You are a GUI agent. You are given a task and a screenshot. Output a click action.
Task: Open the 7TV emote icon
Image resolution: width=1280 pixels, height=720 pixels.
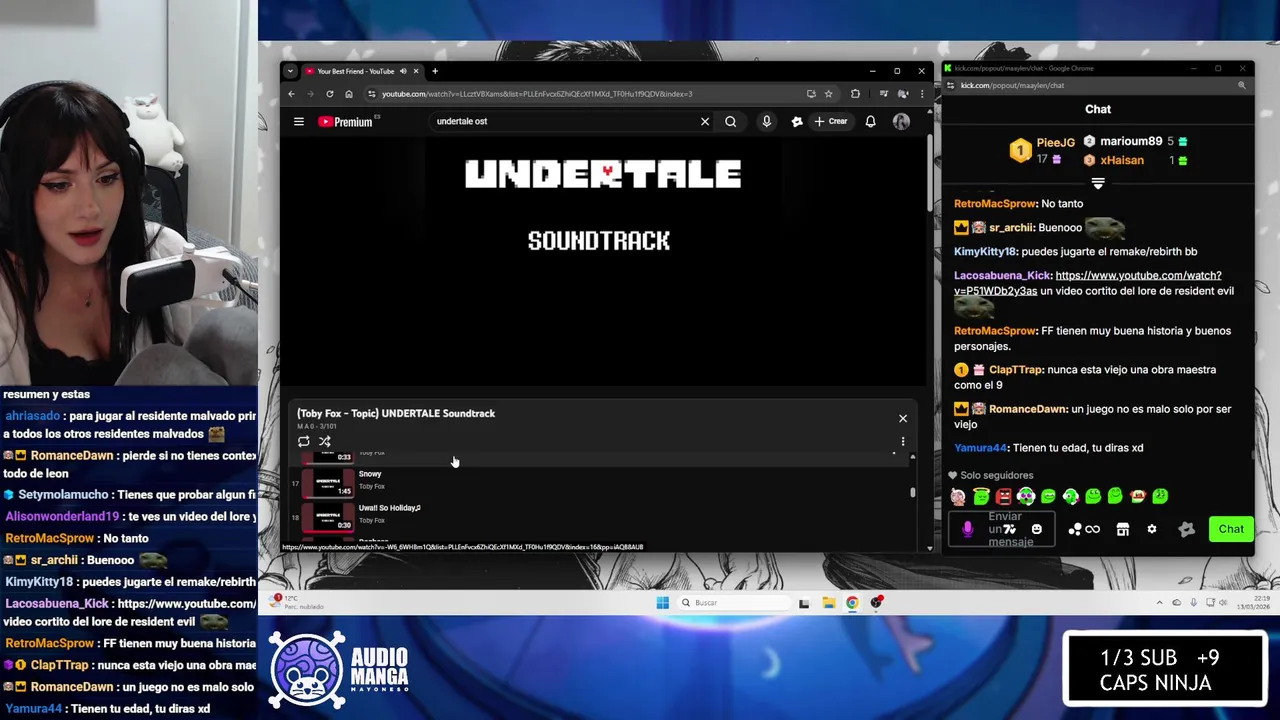(x=1009, y=529)
